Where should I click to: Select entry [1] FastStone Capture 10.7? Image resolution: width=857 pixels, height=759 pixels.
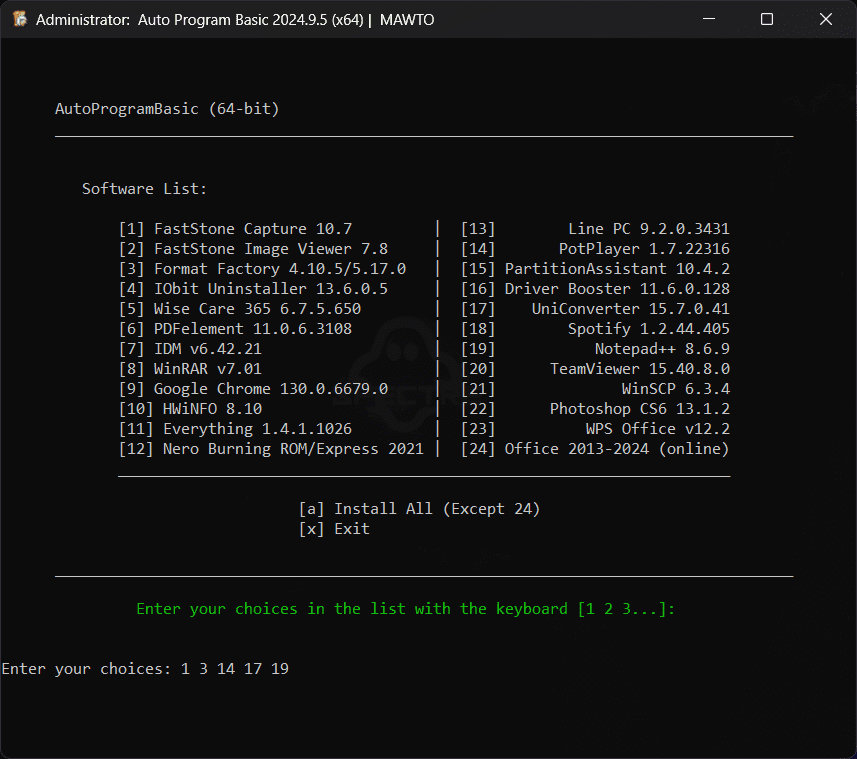pyautogui.click(x=236, y=228)
